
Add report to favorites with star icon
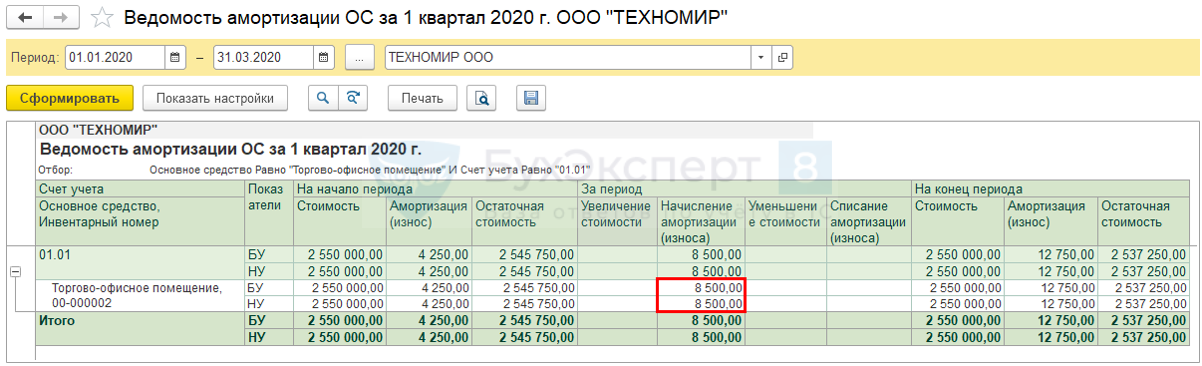101,17
